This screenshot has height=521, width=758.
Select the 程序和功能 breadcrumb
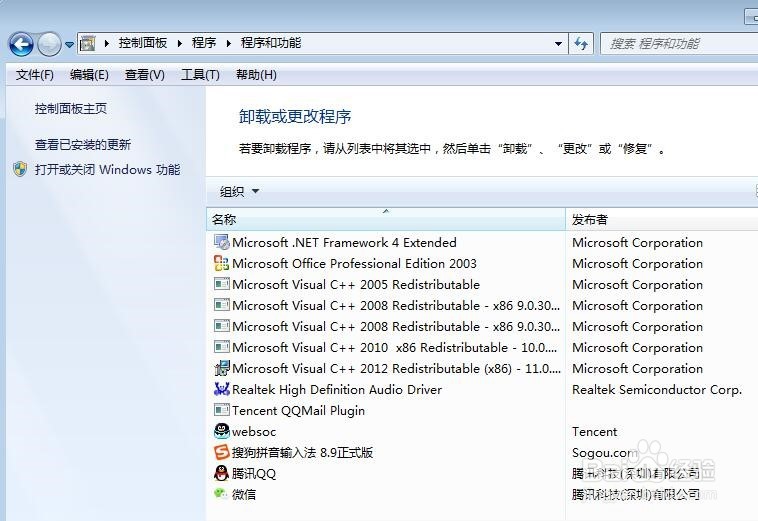point(271,43)
